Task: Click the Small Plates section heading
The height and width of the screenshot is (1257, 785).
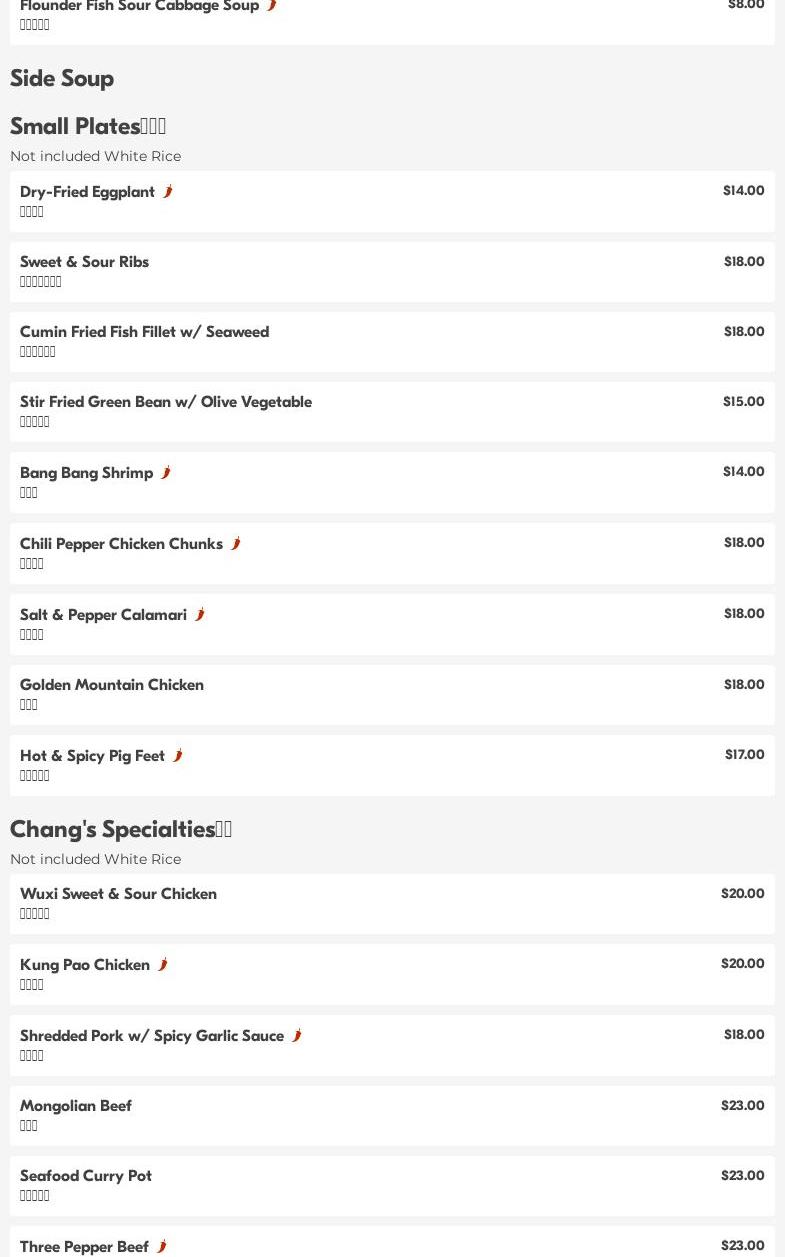Action: [88, 126]
